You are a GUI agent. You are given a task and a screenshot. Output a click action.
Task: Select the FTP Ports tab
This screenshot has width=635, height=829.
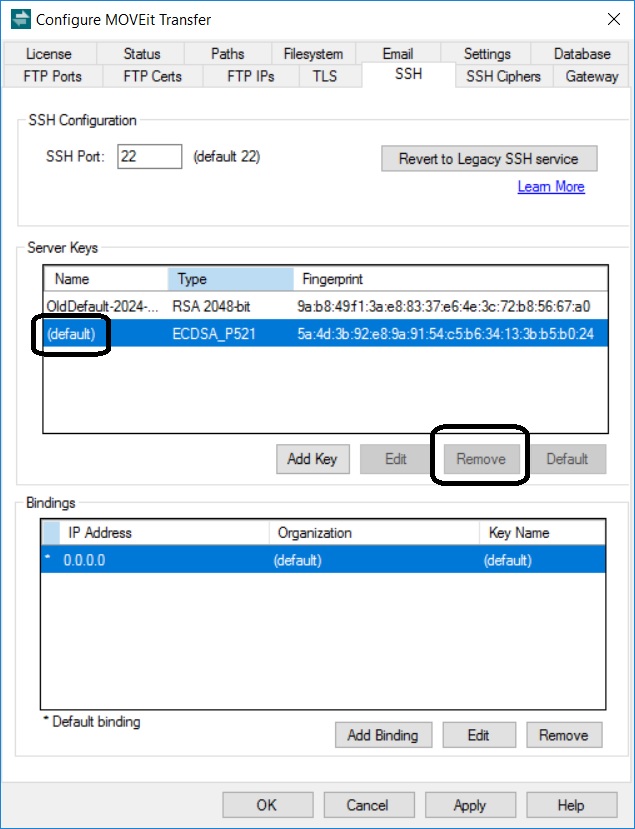tap(52, 76)
